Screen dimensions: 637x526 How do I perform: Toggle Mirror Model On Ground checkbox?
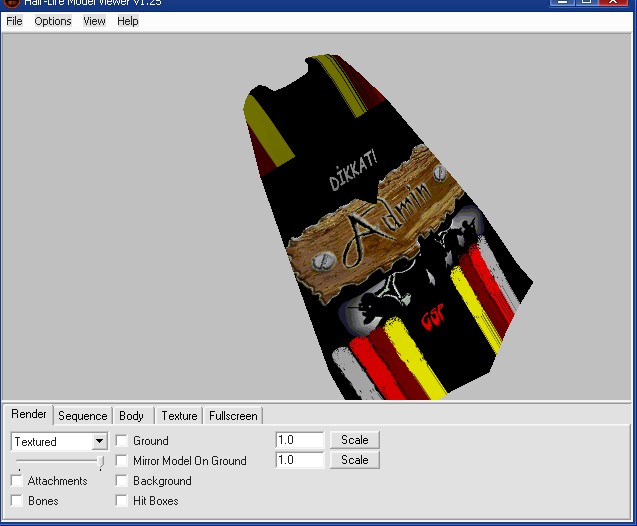pos(122,461)
